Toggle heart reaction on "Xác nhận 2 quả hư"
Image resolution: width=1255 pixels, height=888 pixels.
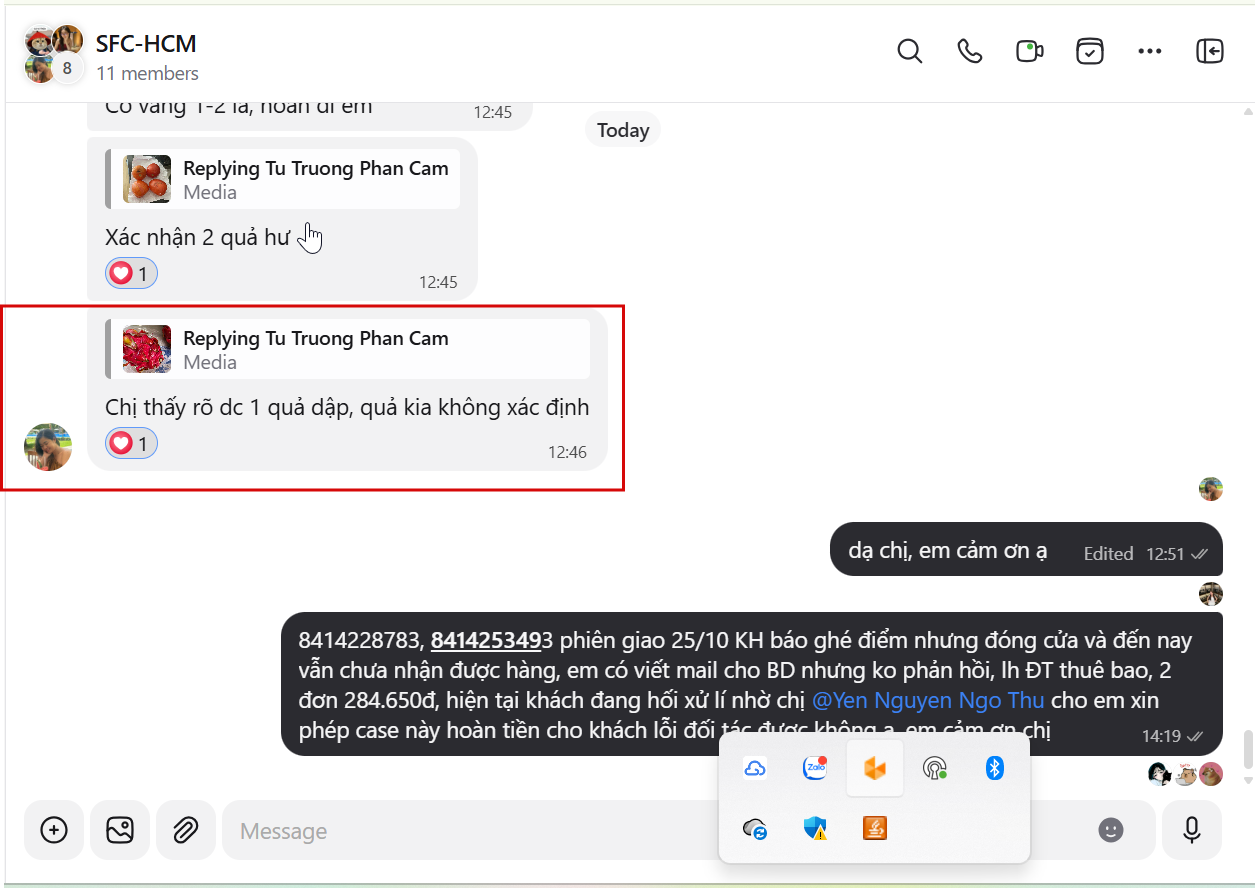click(x=131, y=274)
